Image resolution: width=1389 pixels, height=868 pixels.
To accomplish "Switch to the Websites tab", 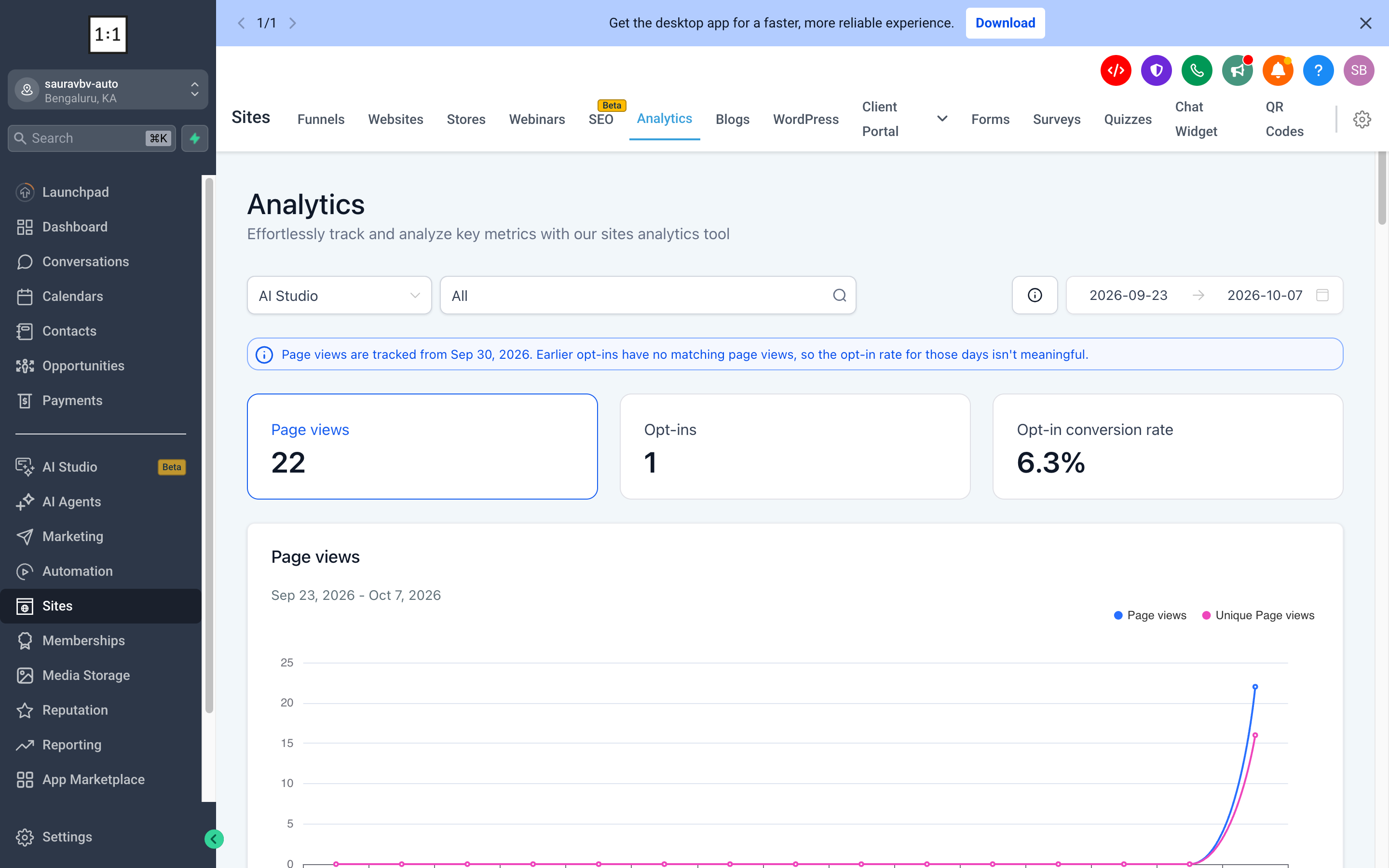I will click(x=395, y=120).
